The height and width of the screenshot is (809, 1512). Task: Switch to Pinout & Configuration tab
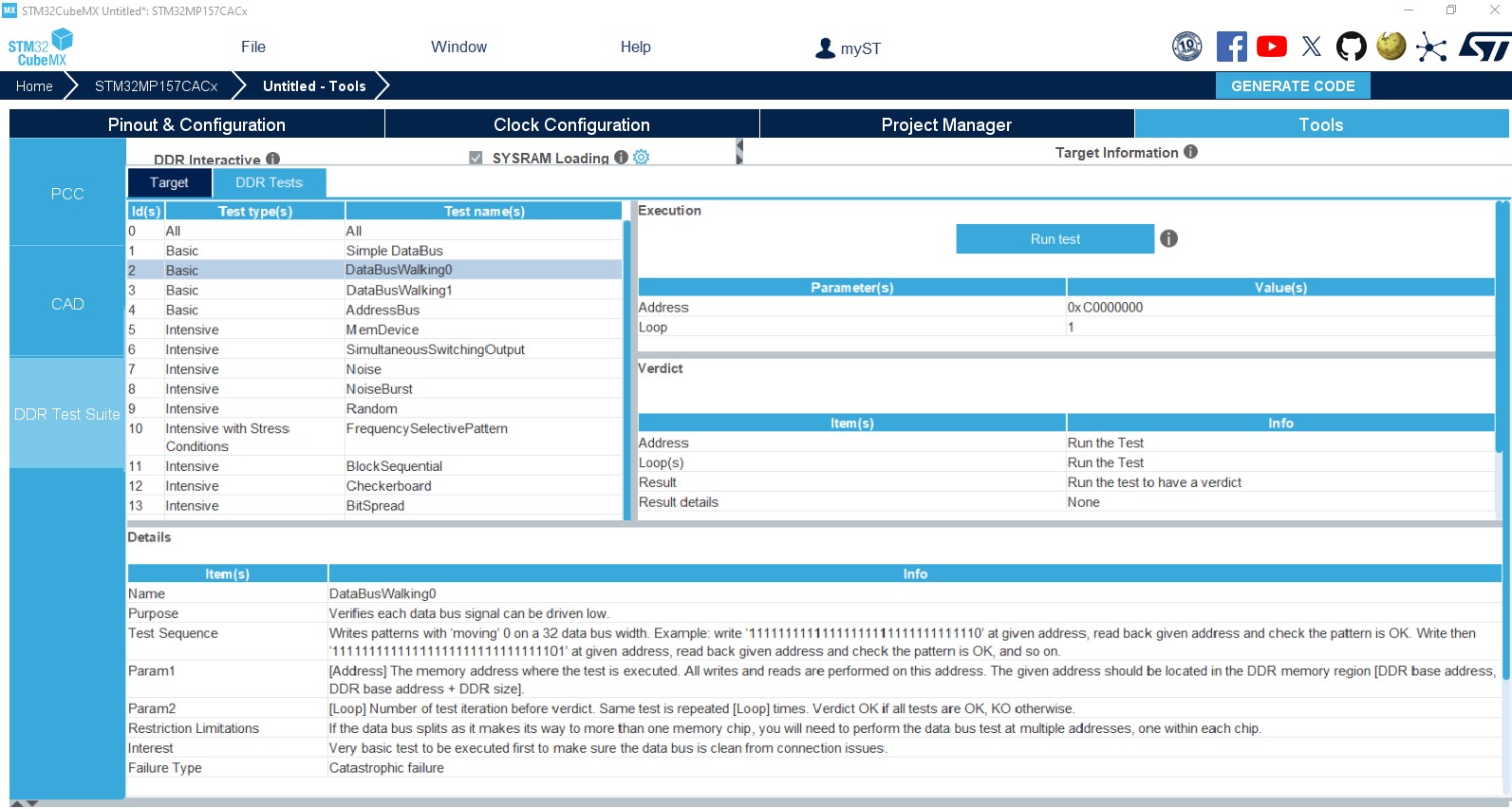(196, 124)
